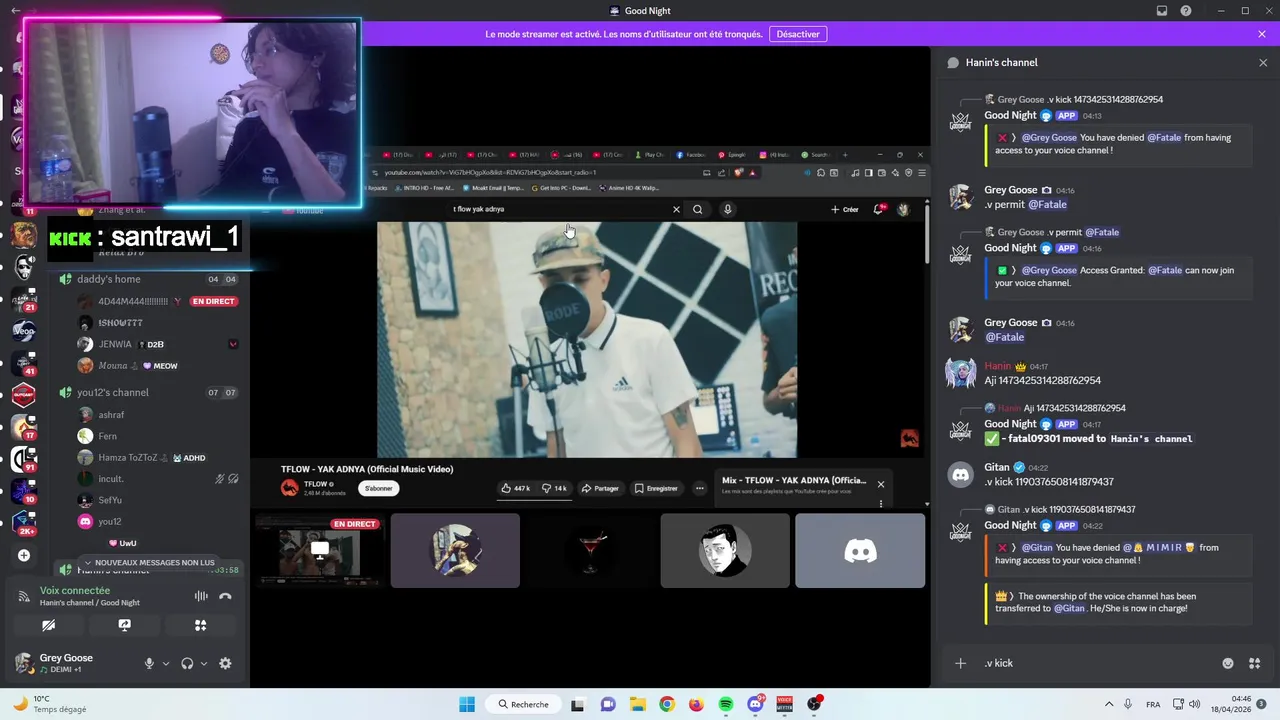Click the Partager button under the video
This screenshot has height=720, width=1280.
[x=600, y=488]
